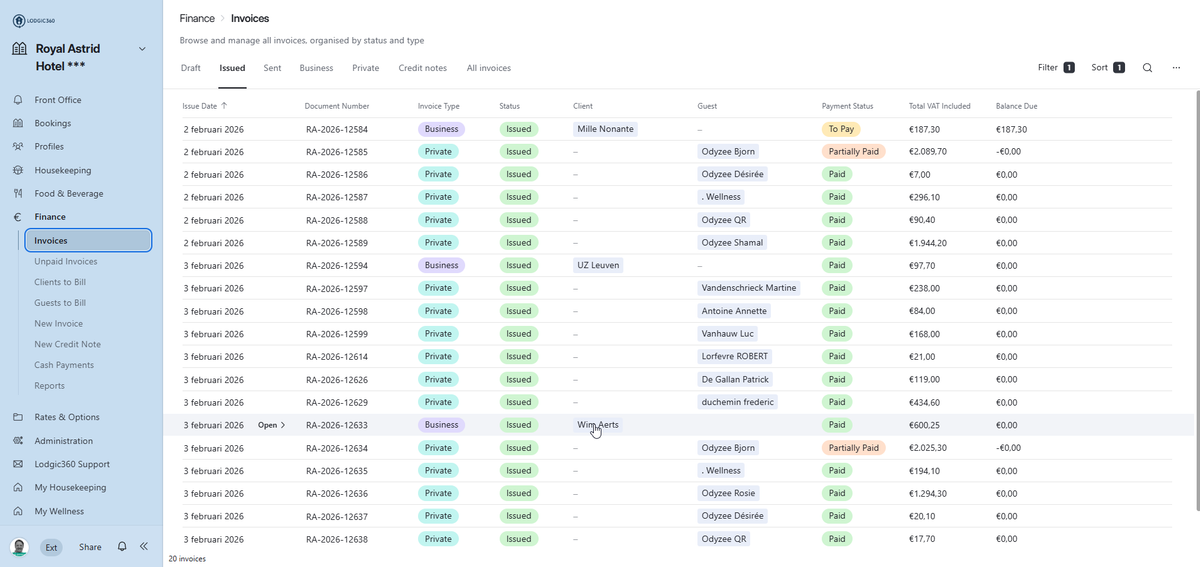Image resolution: width=1200 pixels, height=567 pixels.
Task: Click guest Lorfevre ROBERT
Action: click(x=735, y=357)
